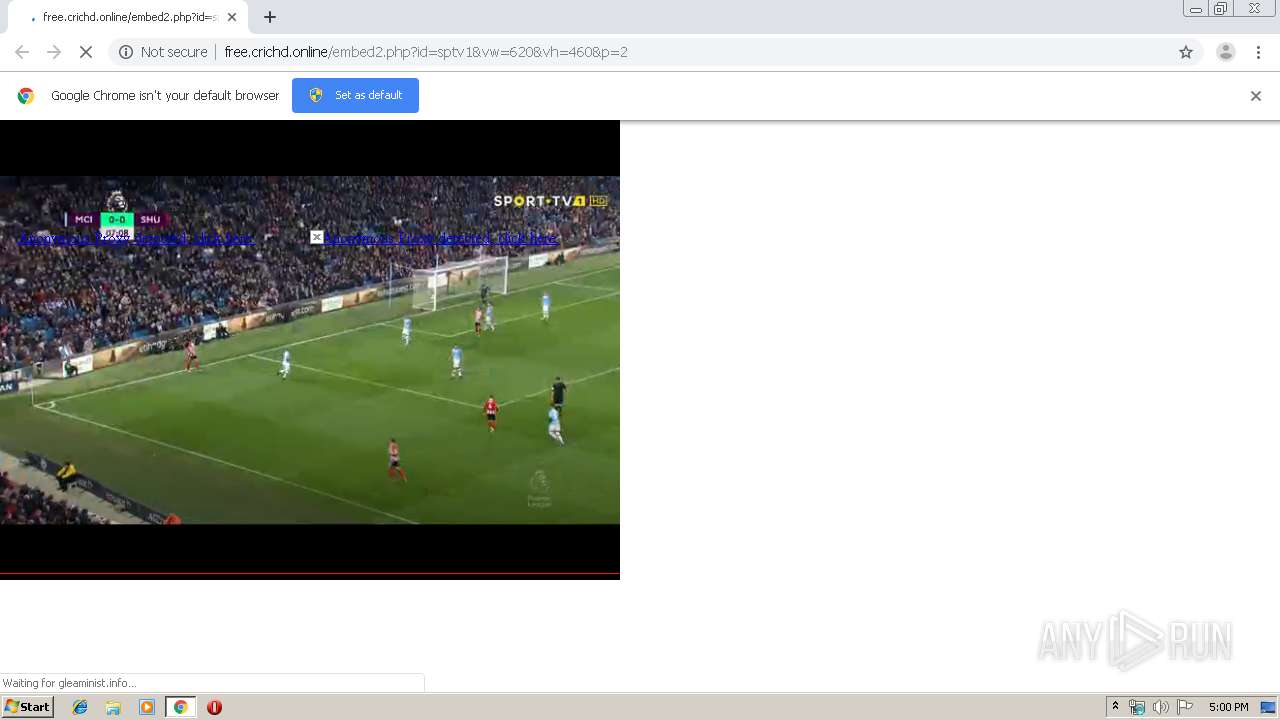Open Windows Media Player from taskbar
This screenshot has width=1280, height=720.
tap(147, 707)
